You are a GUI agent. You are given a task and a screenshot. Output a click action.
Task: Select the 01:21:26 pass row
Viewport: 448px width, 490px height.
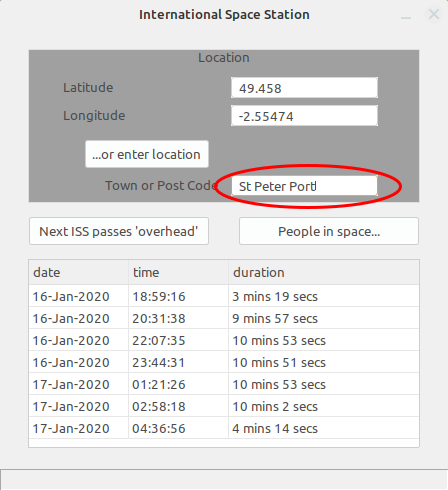click(x=224, y=384)
